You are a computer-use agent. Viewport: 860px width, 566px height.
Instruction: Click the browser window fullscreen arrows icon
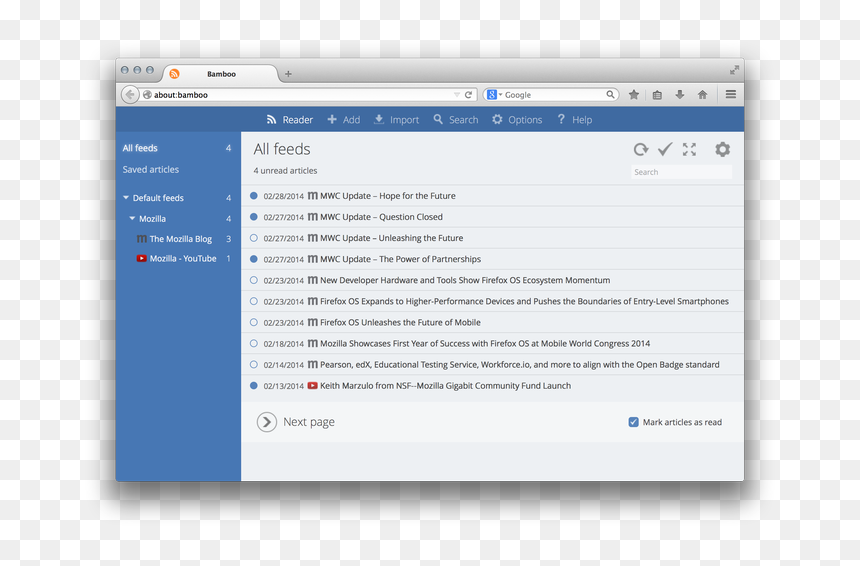click(x=734, y=70)
